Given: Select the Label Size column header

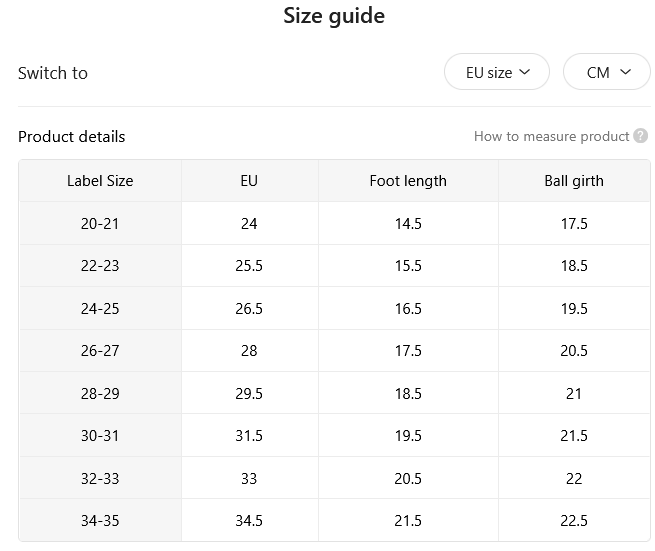Looking at the screenshot, I should click(x=100, y=181).
